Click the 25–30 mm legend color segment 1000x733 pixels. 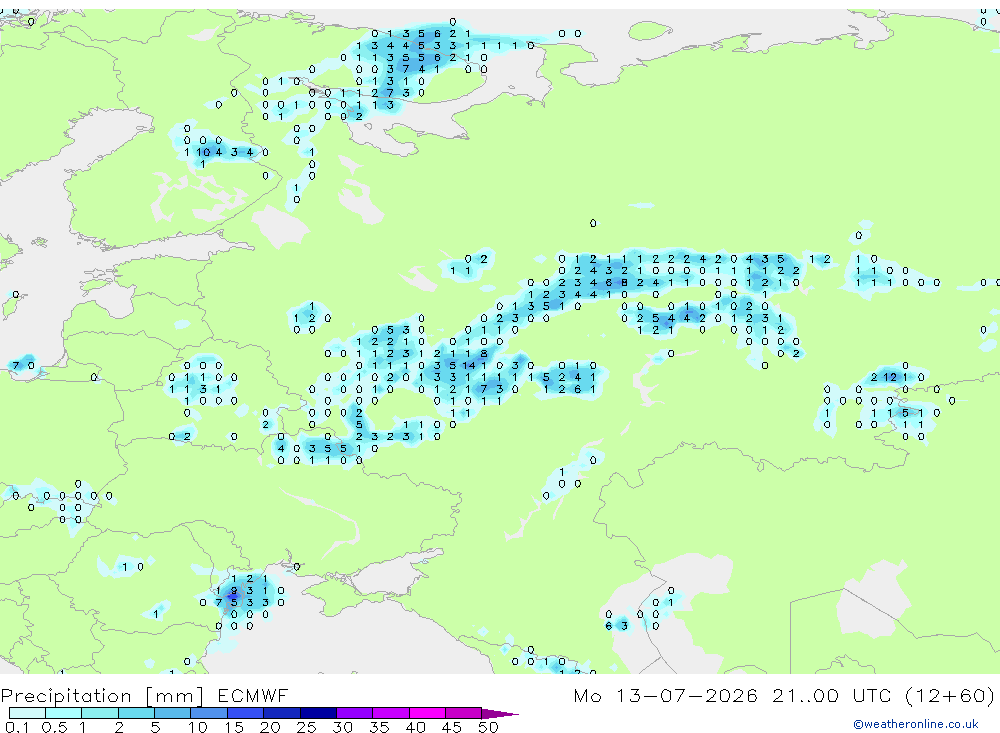point(318,713)
